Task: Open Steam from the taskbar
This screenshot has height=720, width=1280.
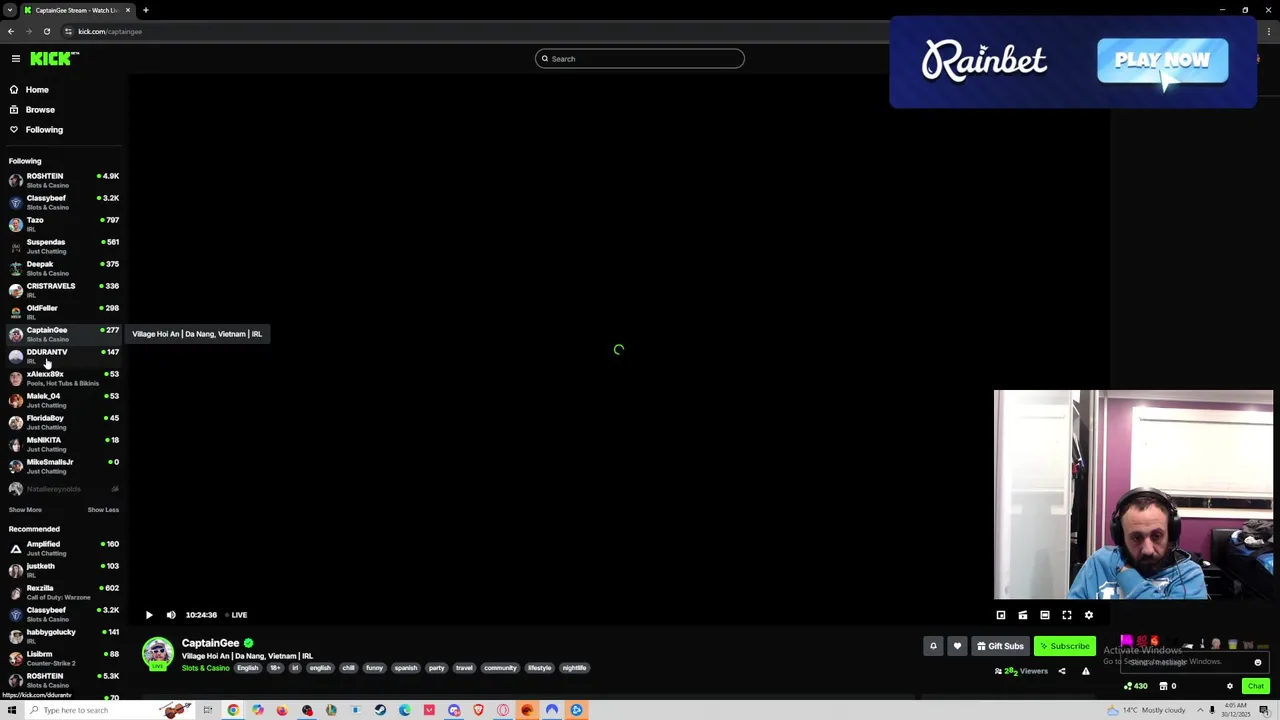Action: [380, 710]
